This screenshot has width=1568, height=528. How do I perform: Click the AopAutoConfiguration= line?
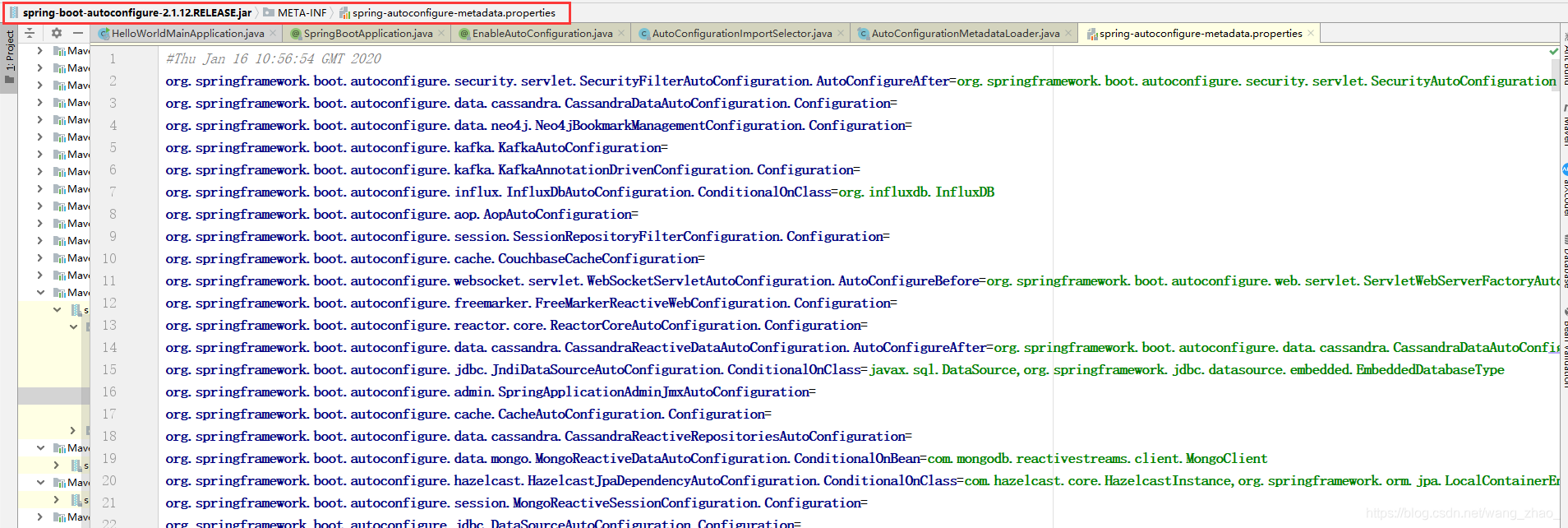(x=402, y=214)
